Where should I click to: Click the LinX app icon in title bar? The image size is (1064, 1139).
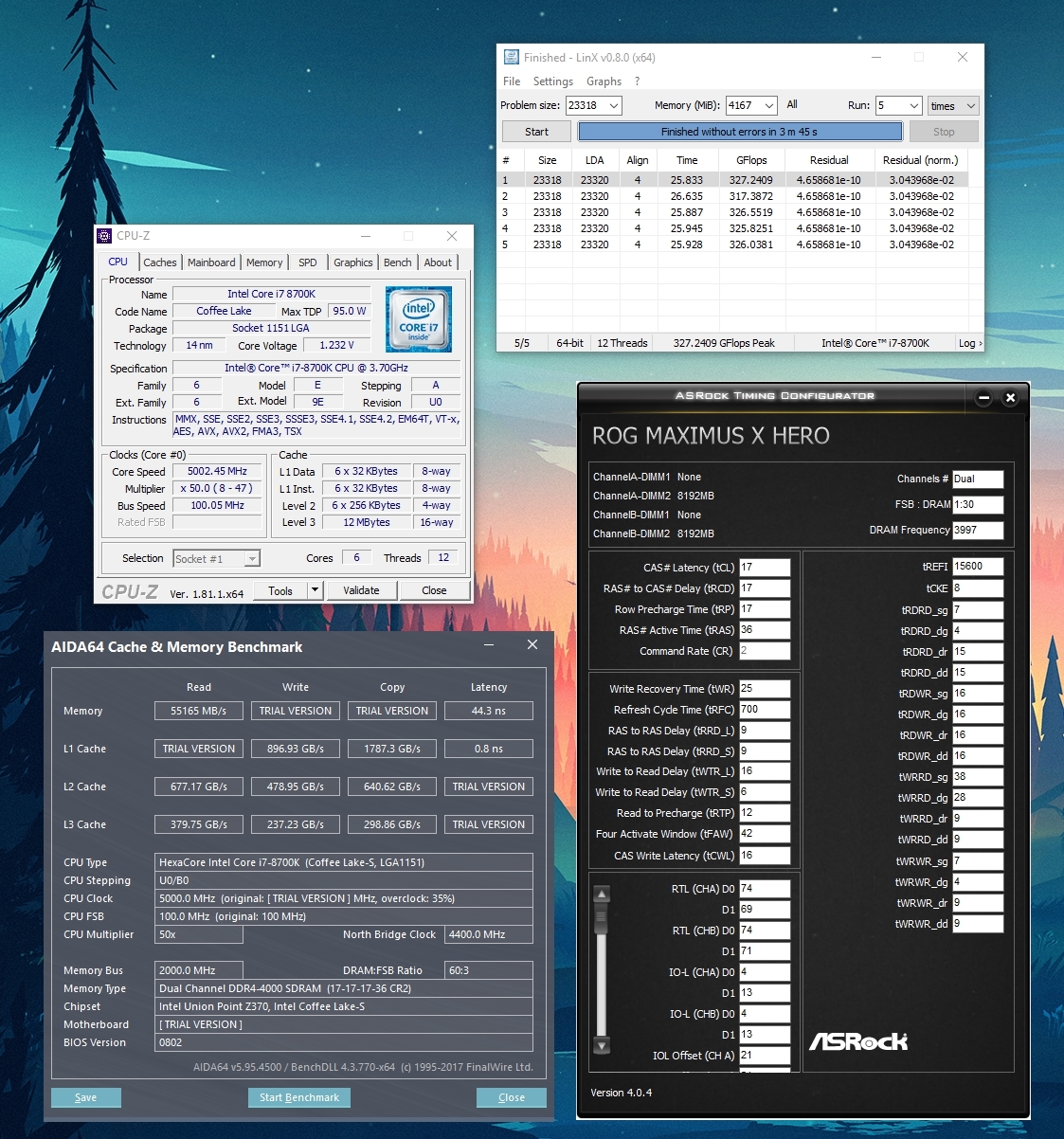512,57
